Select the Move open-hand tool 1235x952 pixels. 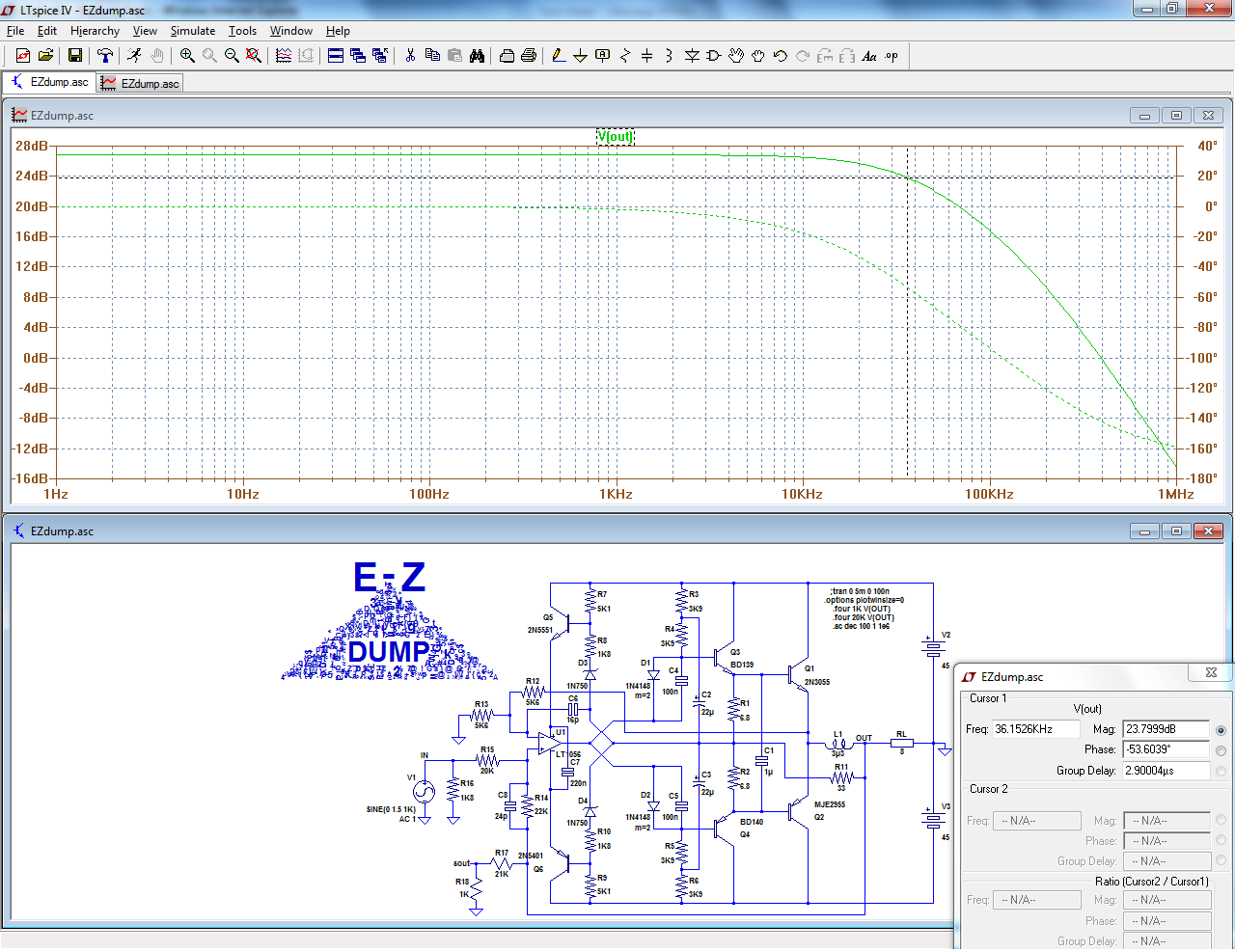[x=736, y=56]
